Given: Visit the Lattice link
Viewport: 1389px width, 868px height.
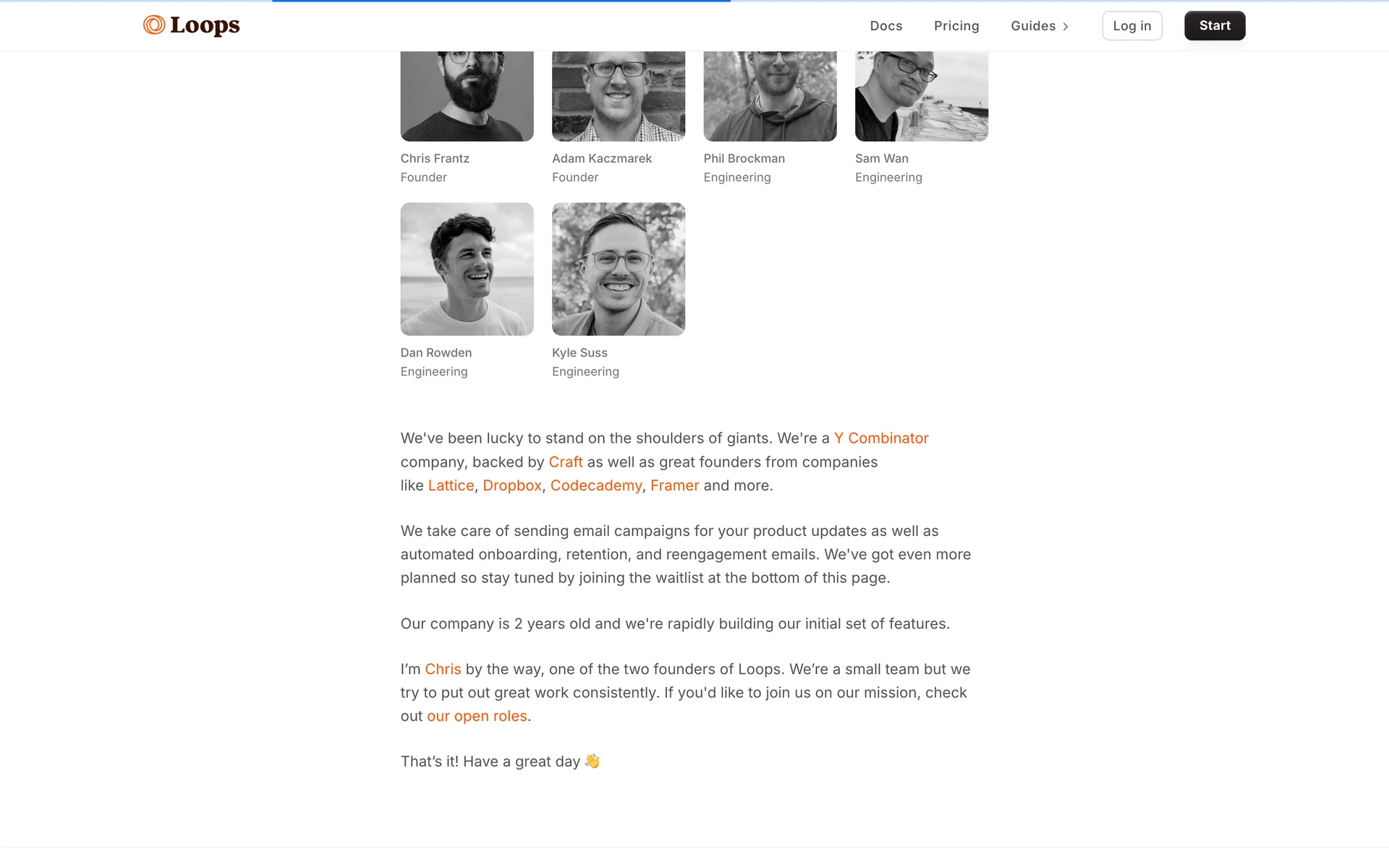Looking at the screenshot, I should (451, 485).
